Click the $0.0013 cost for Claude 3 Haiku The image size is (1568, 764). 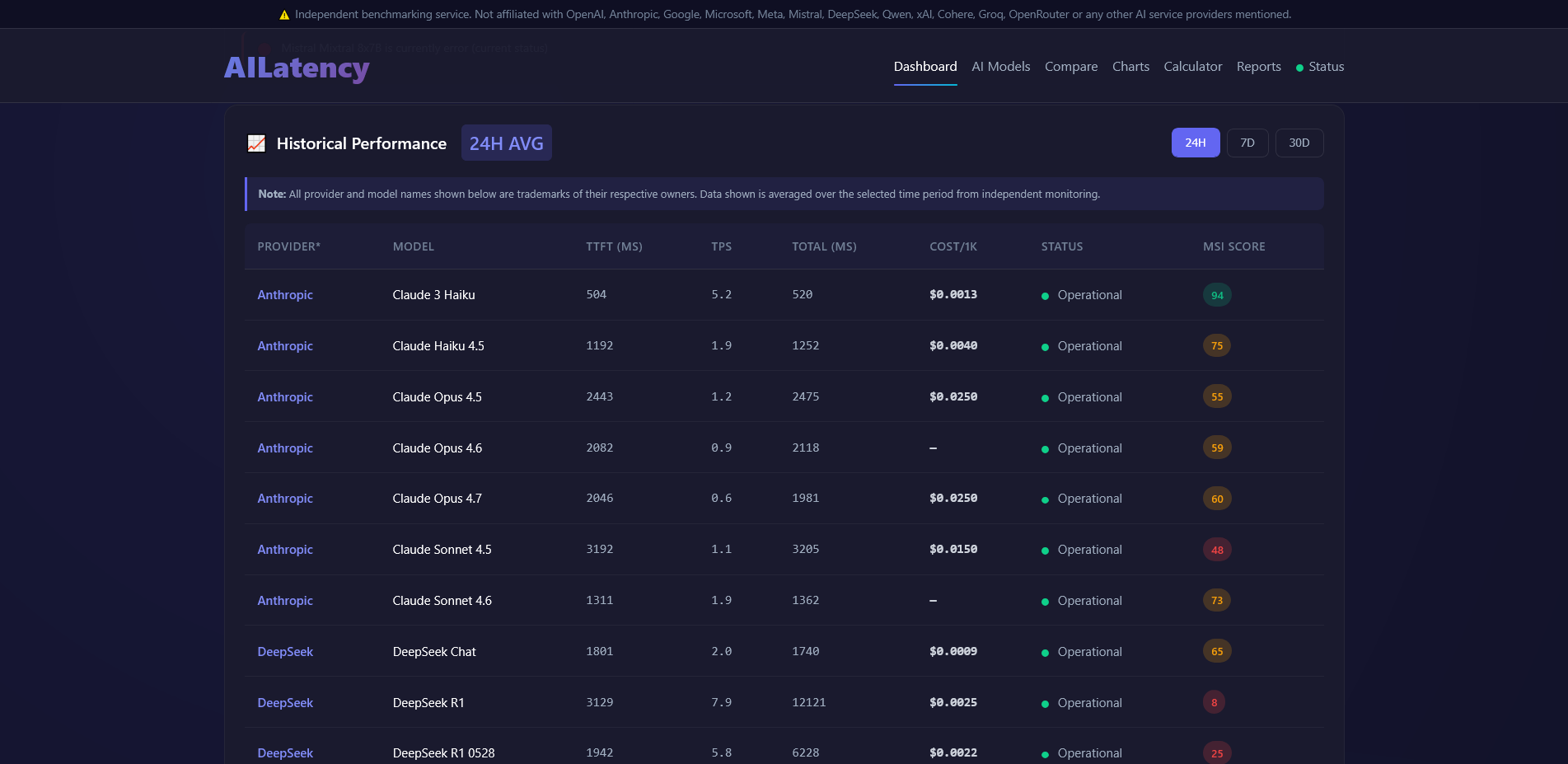tap(953, 295)
